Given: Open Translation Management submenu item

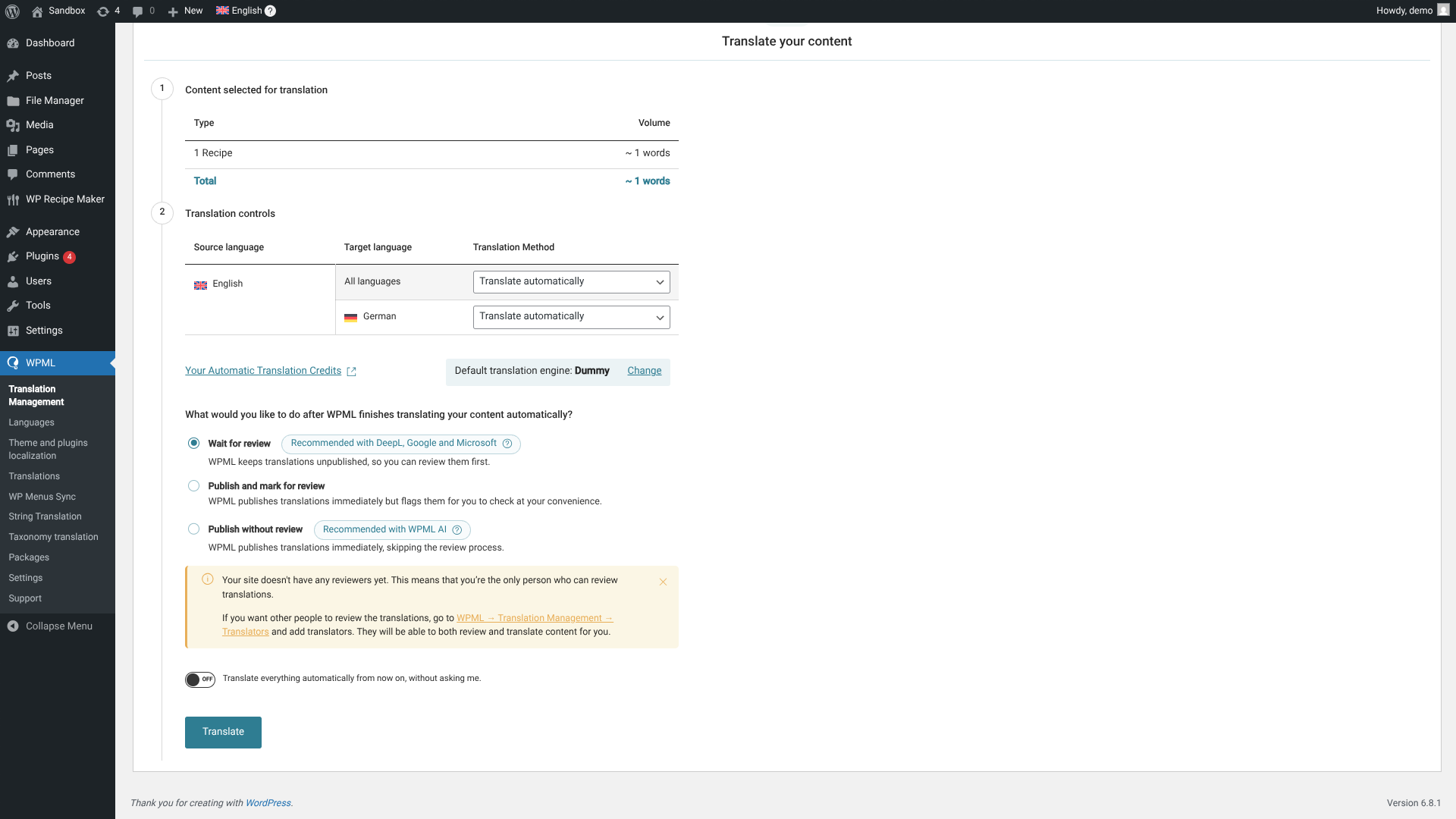Looking at the screenshot, I should (x=36, y=396).
